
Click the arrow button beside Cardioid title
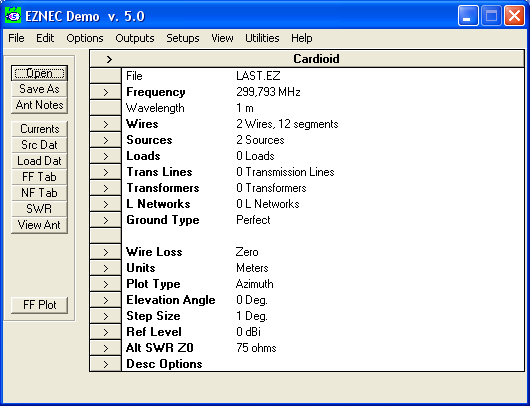[109, 59]
